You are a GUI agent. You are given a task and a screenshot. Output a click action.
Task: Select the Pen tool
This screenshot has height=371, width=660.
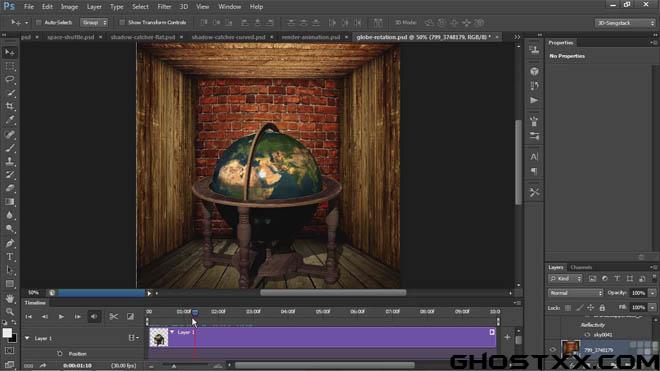(10, 243)
